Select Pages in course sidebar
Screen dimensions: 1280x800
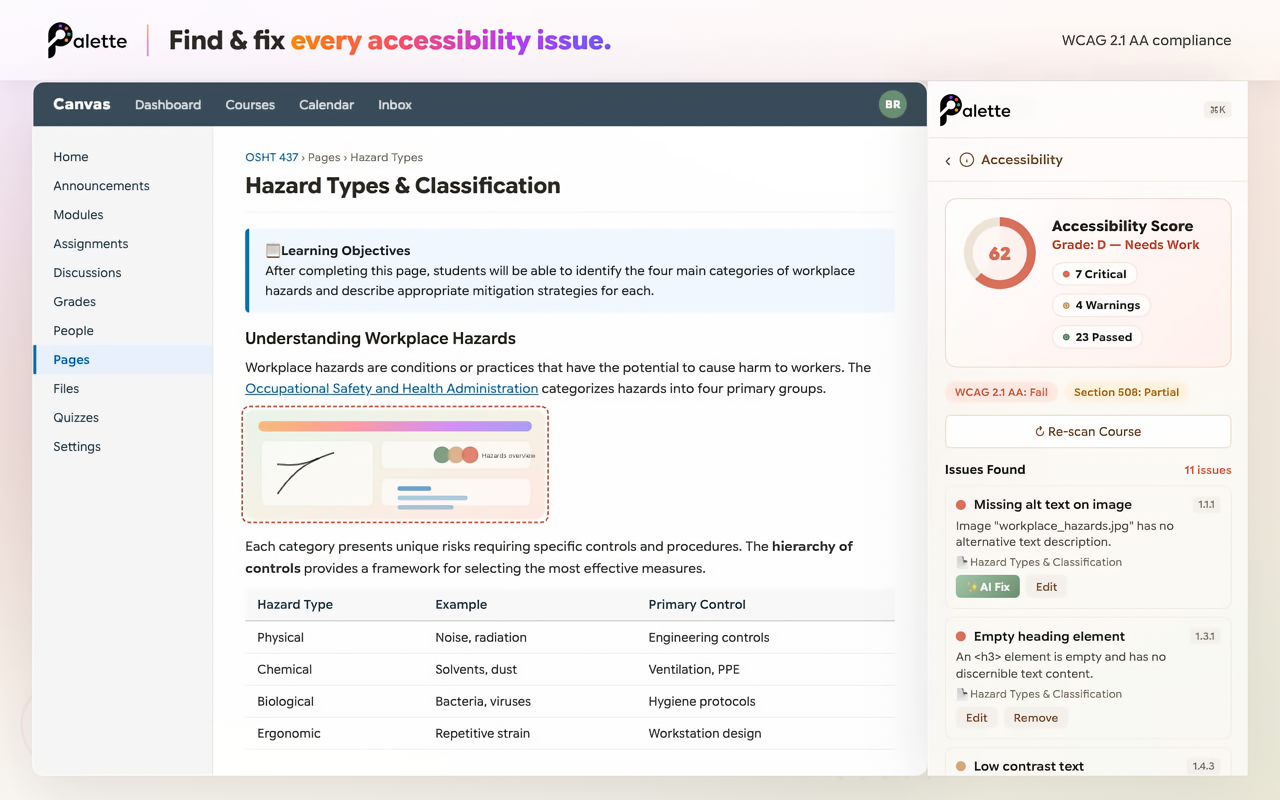click(123, 360)
